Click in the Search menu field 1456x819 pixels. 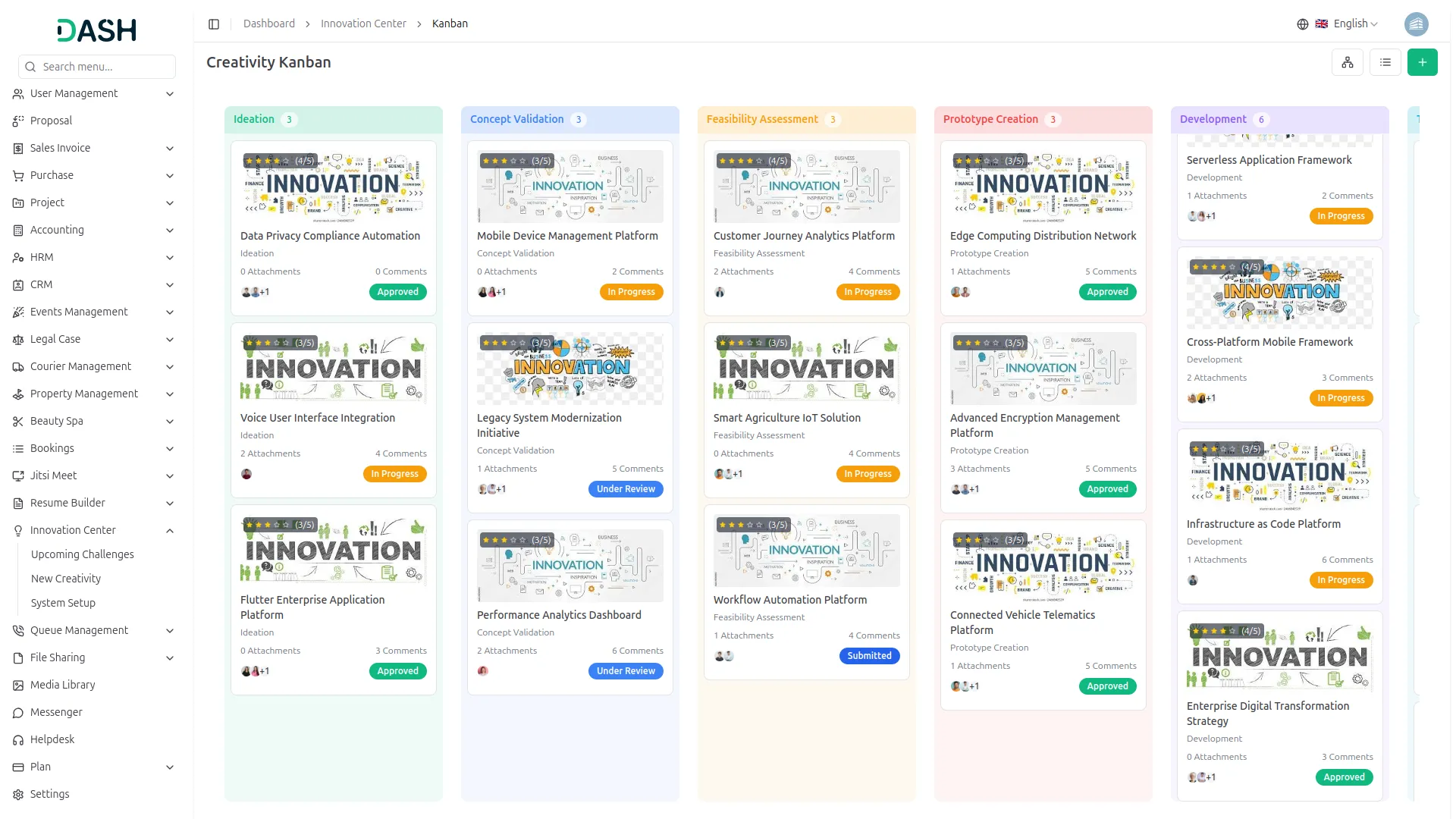(97, 67)
